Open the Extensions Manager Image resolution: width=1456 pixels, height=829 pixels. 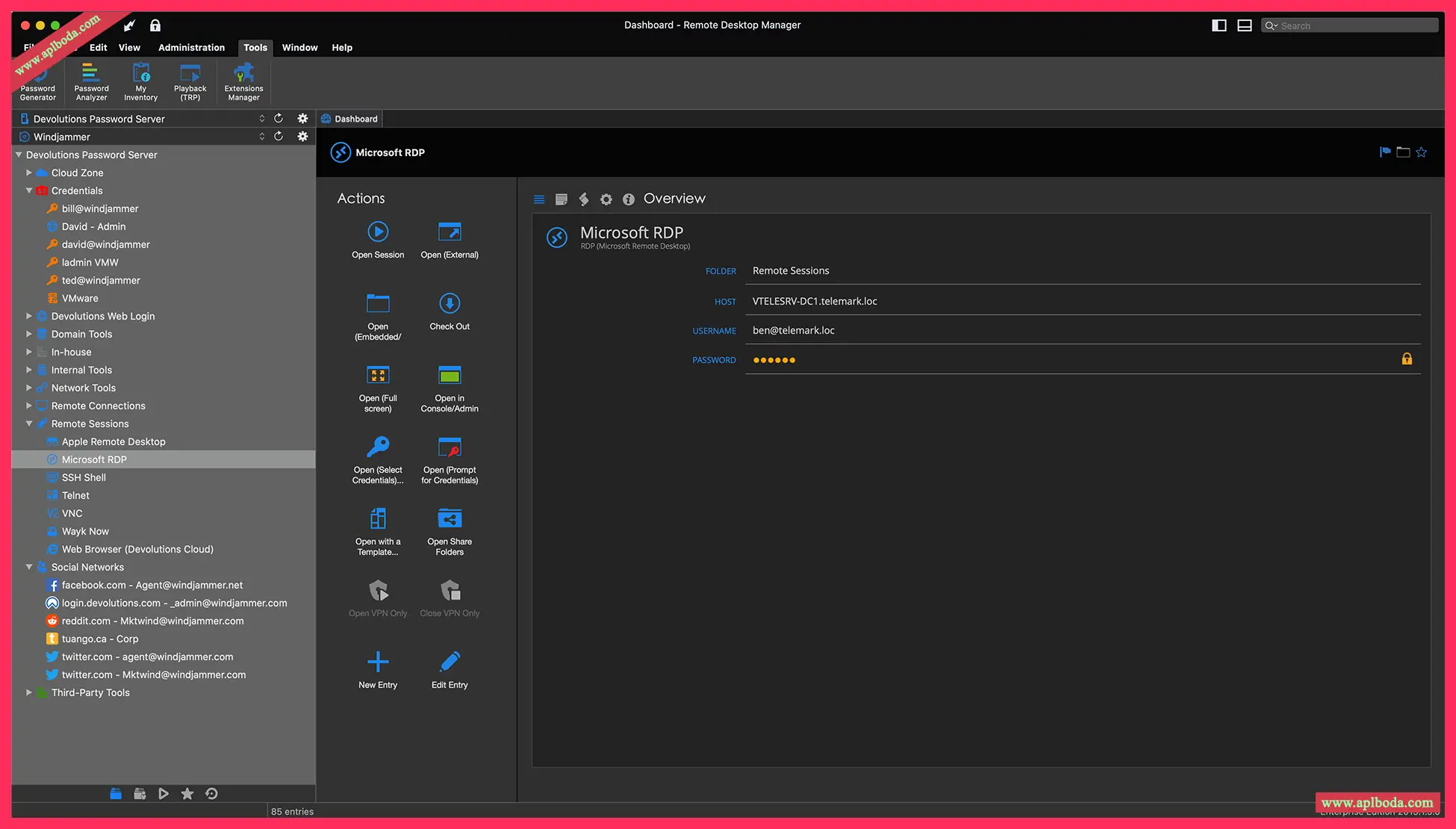(x=244, y=82)
